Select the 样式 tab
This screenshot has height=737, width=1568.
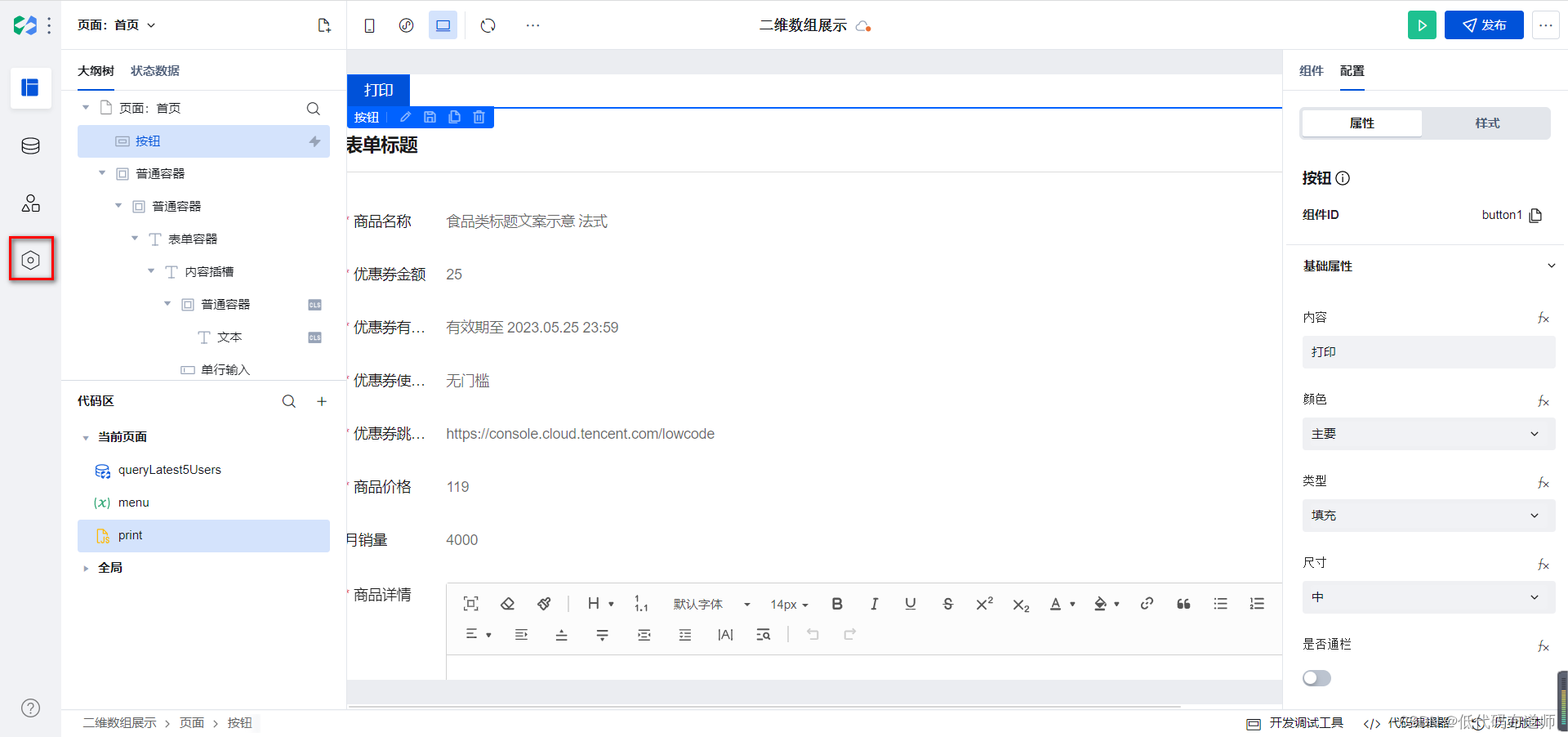pos(1487,123)
